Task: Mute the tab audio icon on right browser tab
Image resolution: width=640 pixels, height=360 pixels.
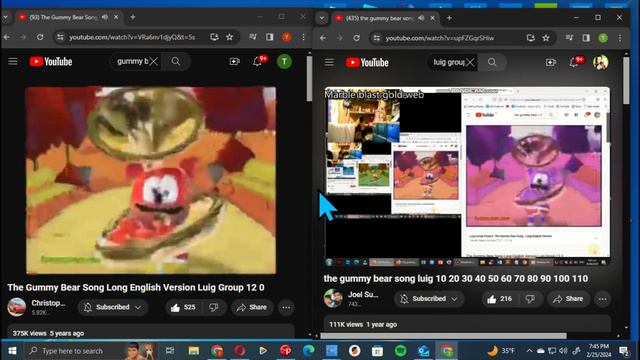Action: click(x=421, y=18)
